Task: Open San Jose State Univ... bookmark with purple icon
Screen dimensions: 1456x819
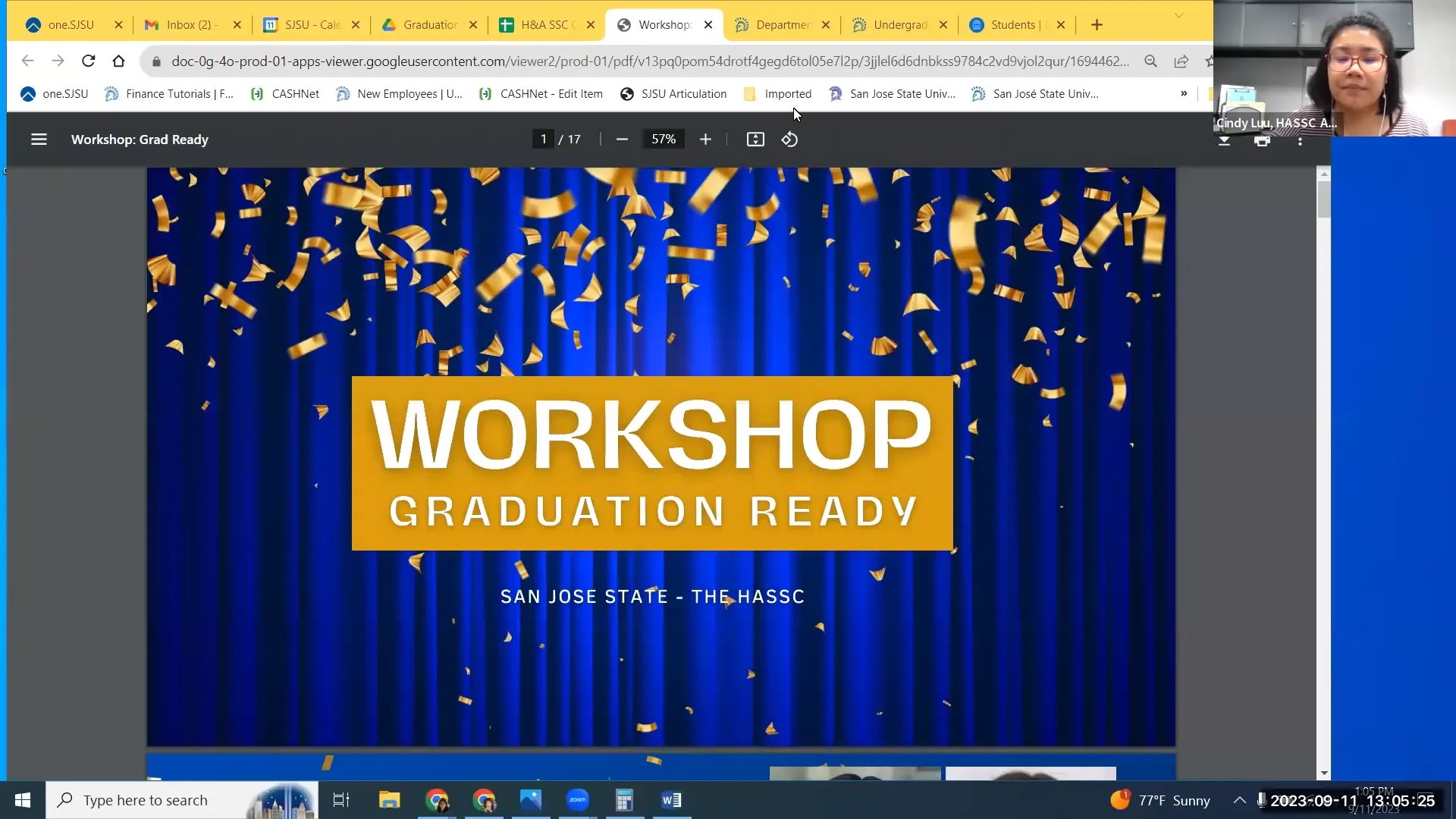Action: pos(892,94)
